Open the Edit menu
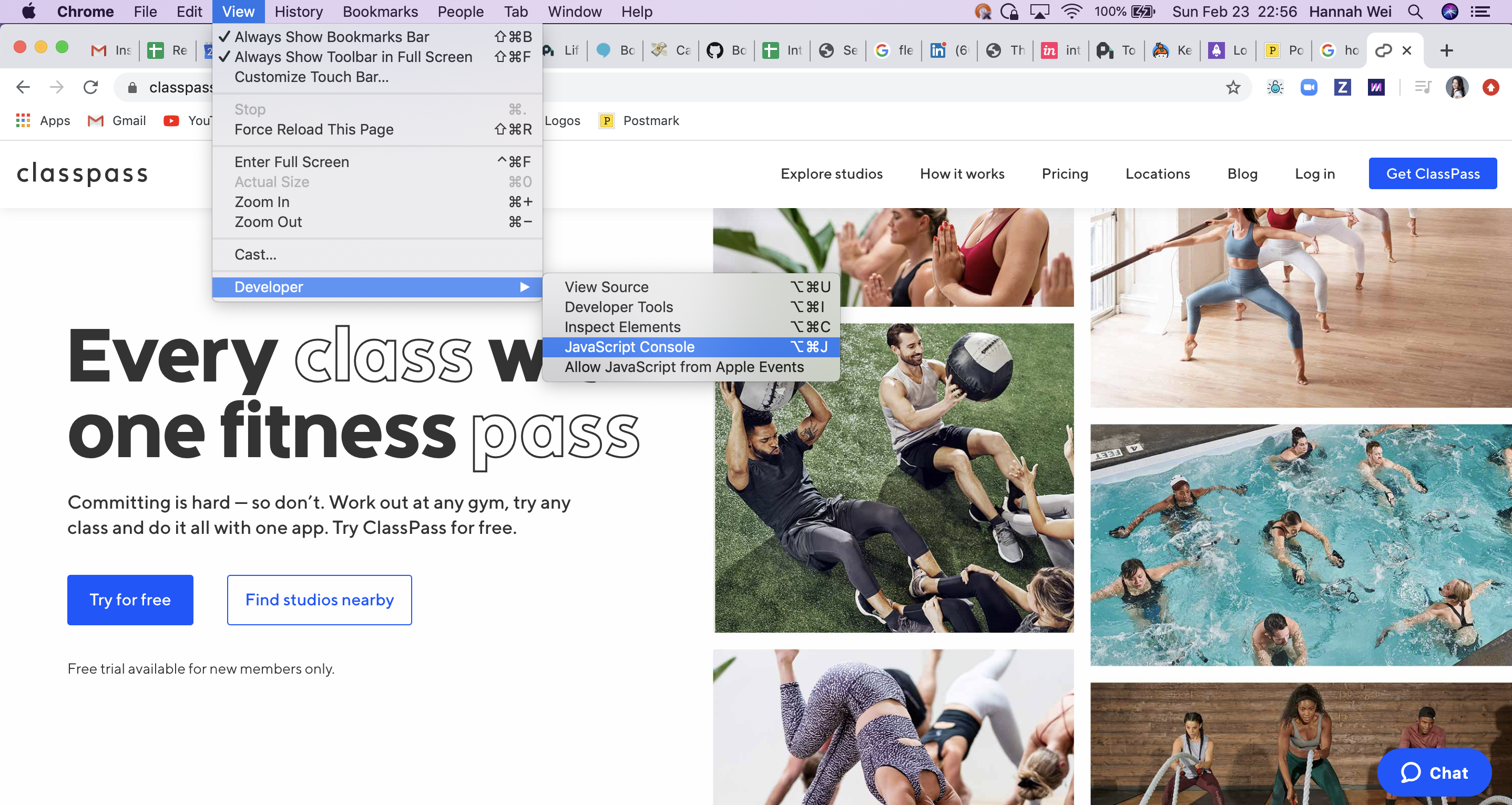This screenshot has height=805, width=1512. point(189,12)
